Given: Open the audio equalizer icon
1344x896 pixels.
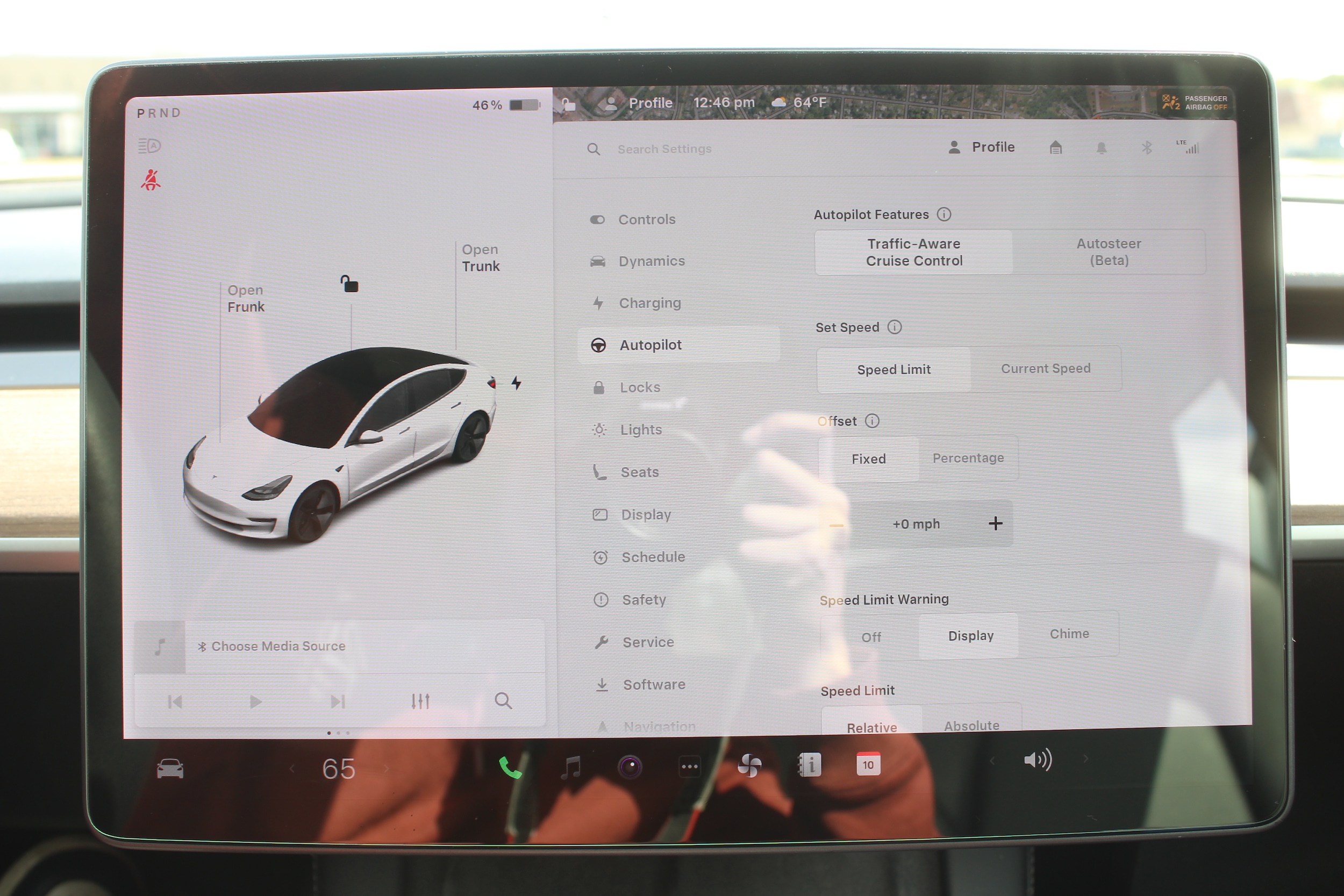Looking at the screenshot, I should tap(420, 701).
